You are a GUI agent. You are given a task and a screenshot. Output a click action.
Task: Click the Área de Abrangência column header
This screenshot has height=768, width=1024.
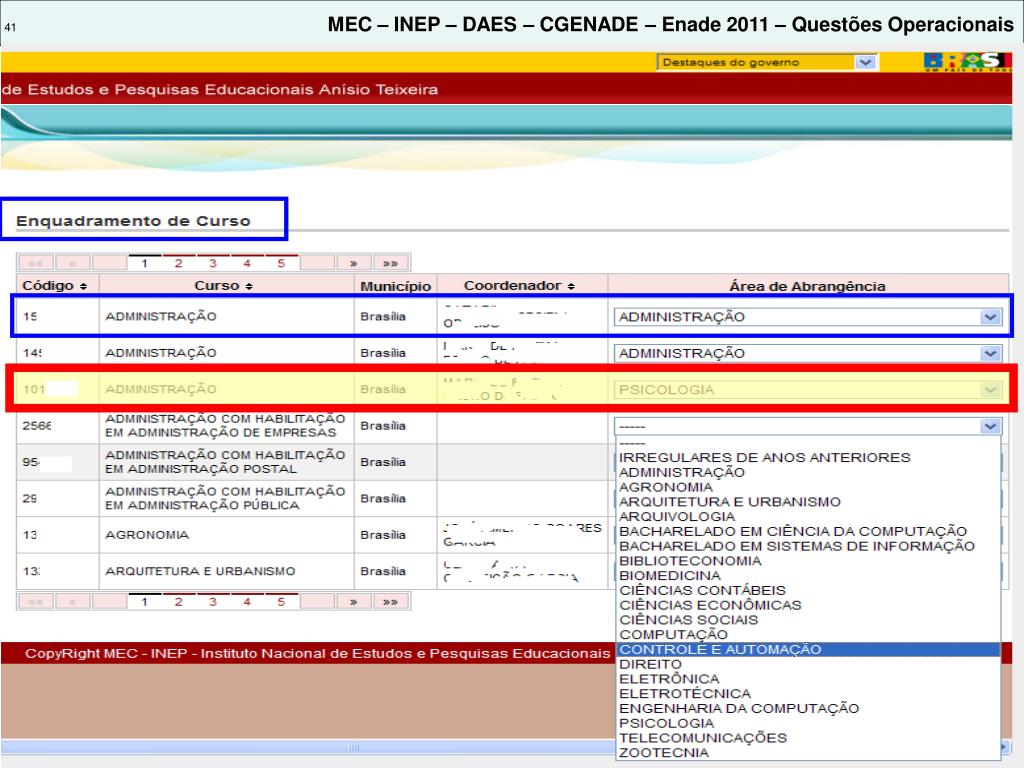807,286
